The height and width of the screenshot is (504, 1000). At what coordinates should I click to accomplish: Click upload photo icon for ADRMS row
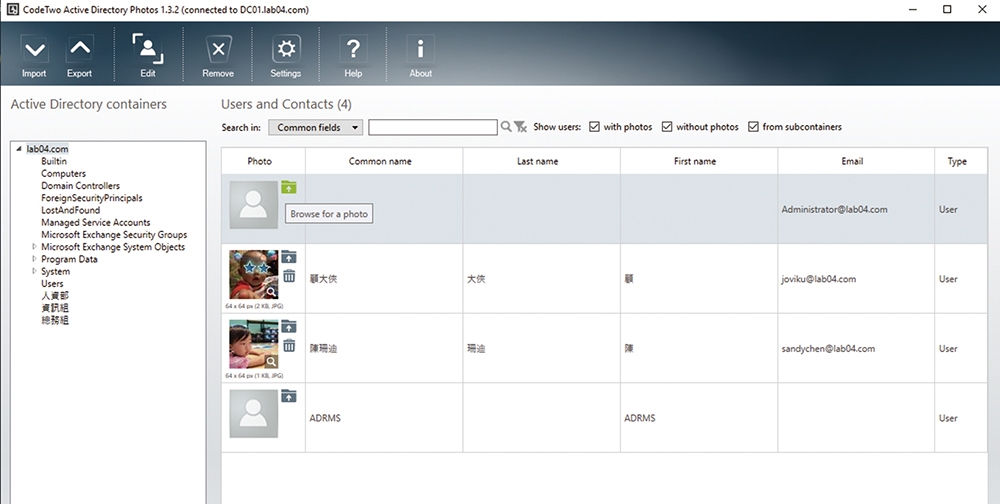(289, 396)
